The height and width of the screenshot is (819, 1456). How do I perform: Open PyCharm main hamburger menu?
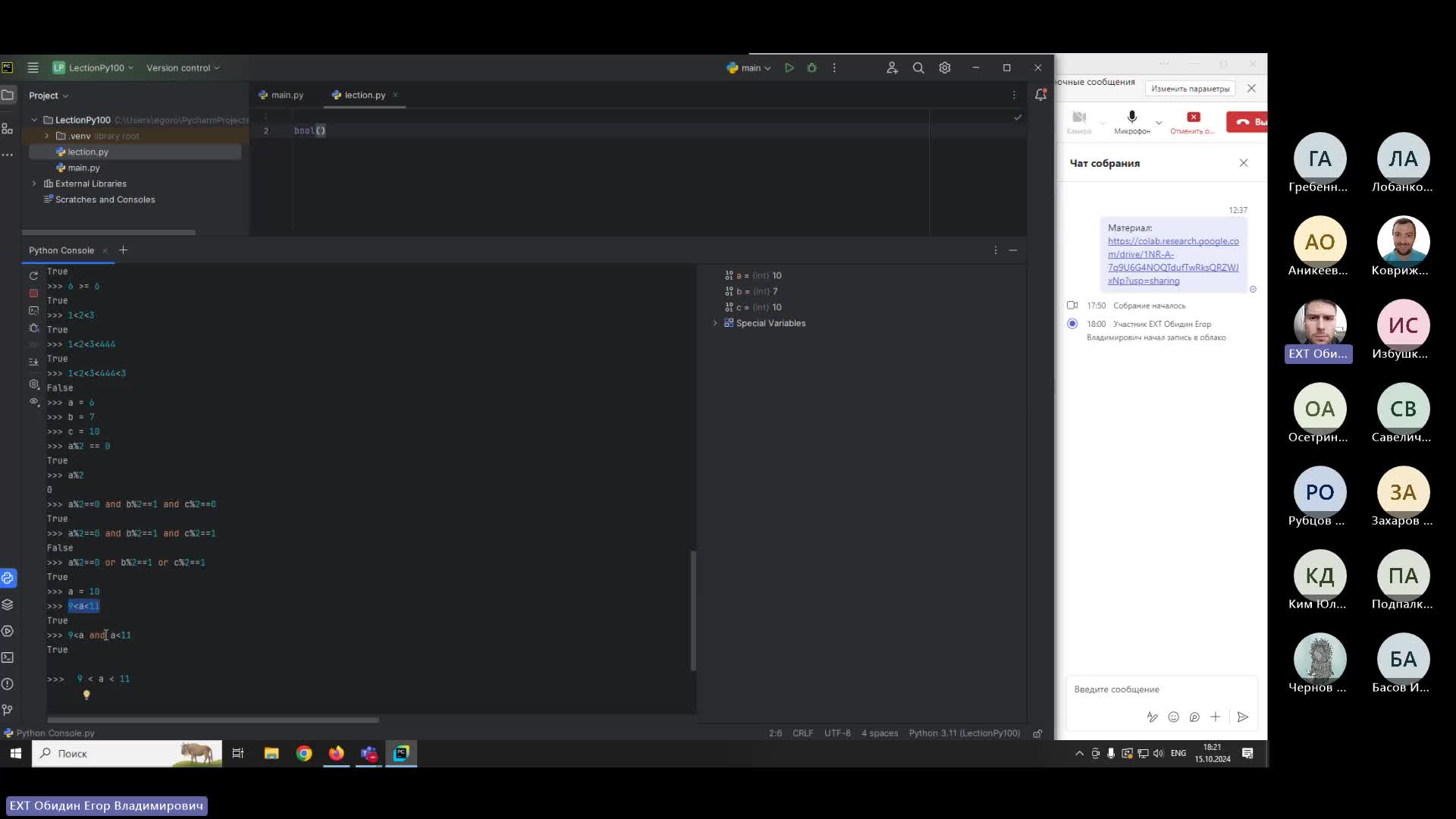(33, 67)
